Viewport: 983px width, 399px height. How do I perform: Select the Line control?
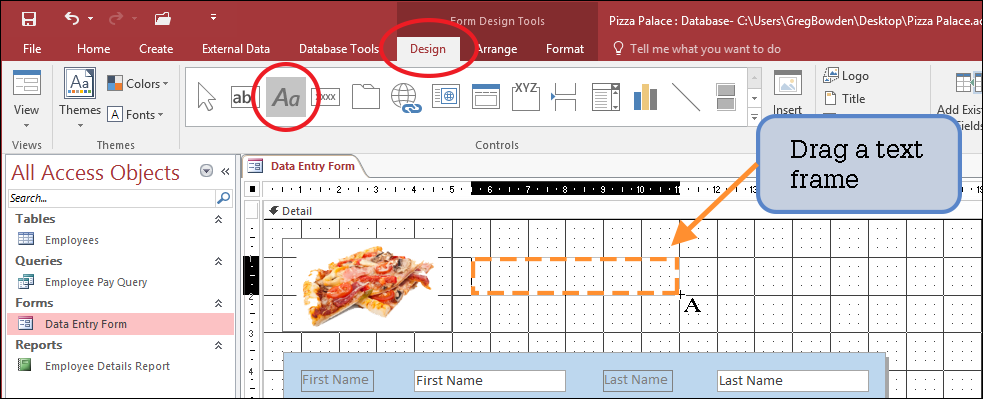pyautogui.click(x=686, y=97)
